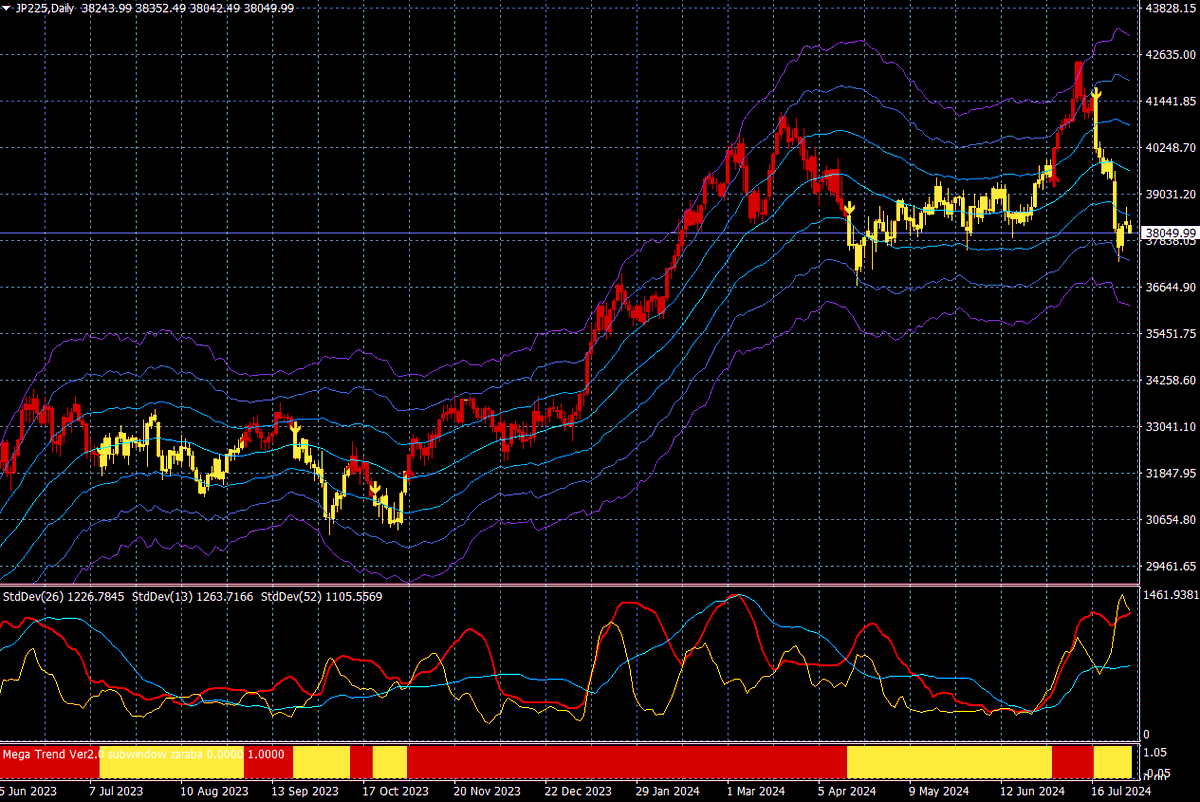
Task: Open the chart menu triangle beside JP225
Action: point(8,7)
